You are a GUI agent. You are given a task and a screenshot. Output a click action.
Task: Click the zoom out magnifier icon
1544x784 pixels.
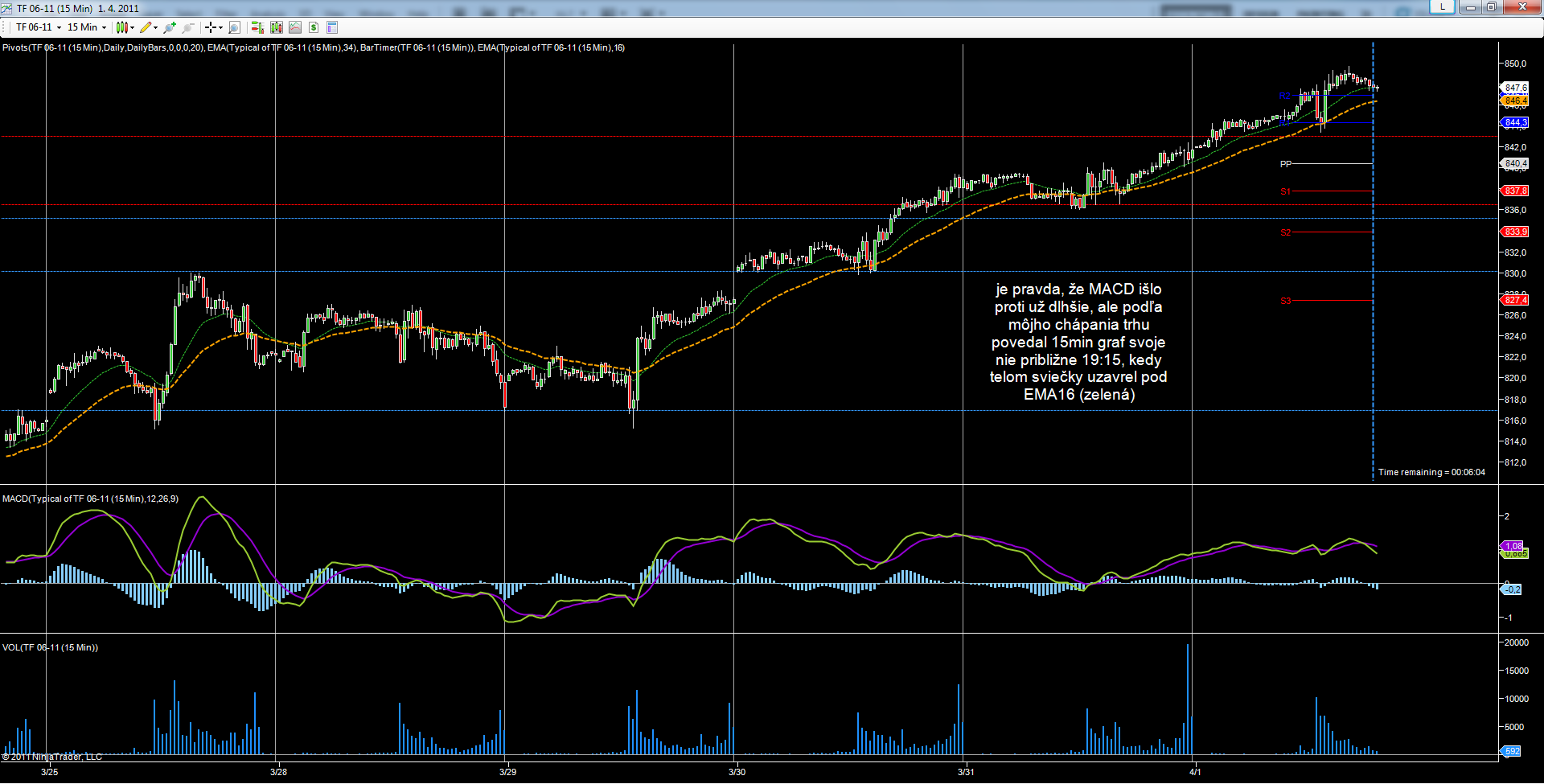pyautogui.click(x=188, y=27)
